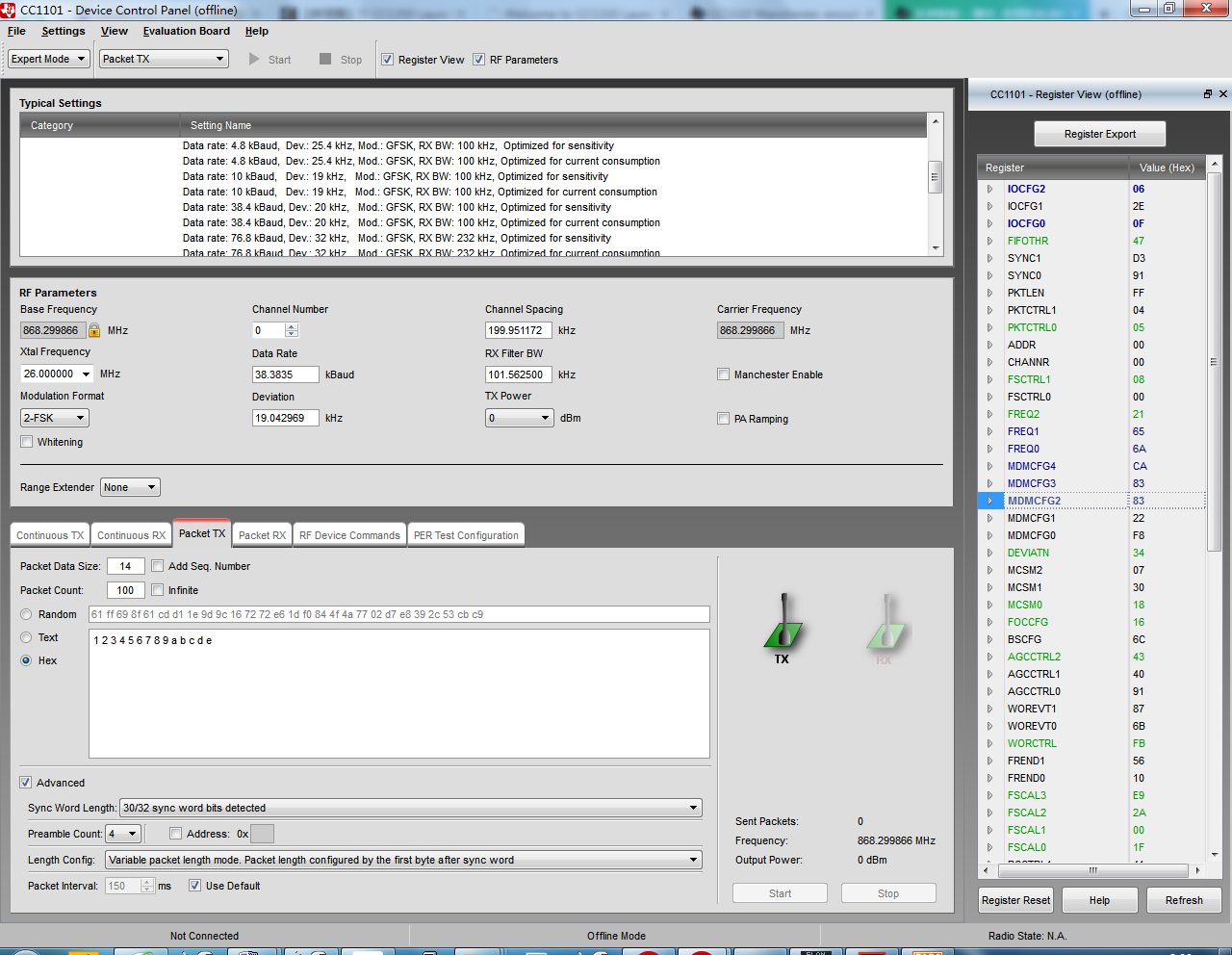Open the RF Device Commands tab
Image resolution: width=1232 pixels, height=955 pixels.
349,535
